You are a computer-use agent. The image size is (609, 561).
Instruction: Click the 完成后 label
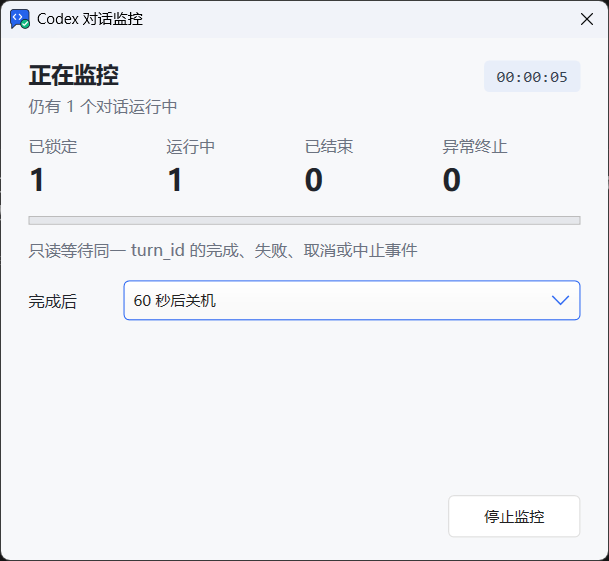tap(52, 301)
